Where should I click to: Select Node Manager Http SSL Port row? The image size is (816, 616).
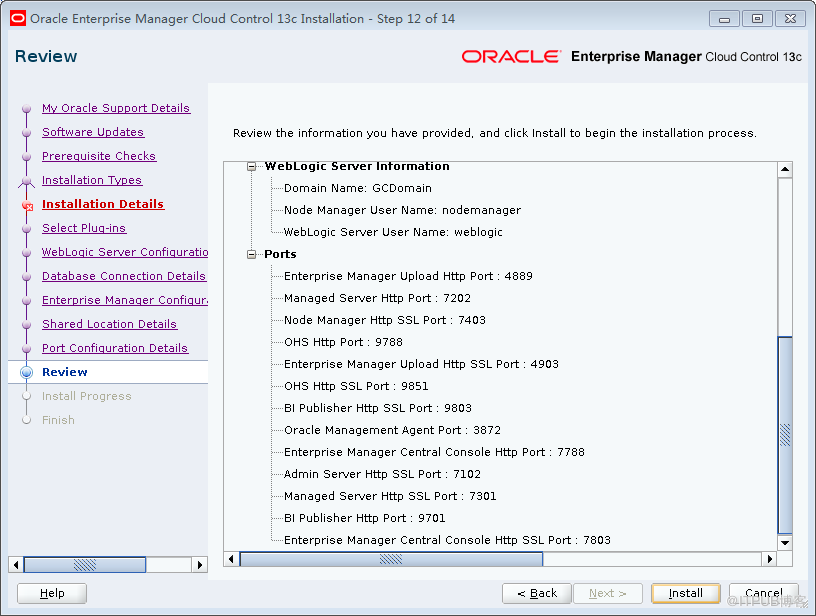(x=385, y=320)
